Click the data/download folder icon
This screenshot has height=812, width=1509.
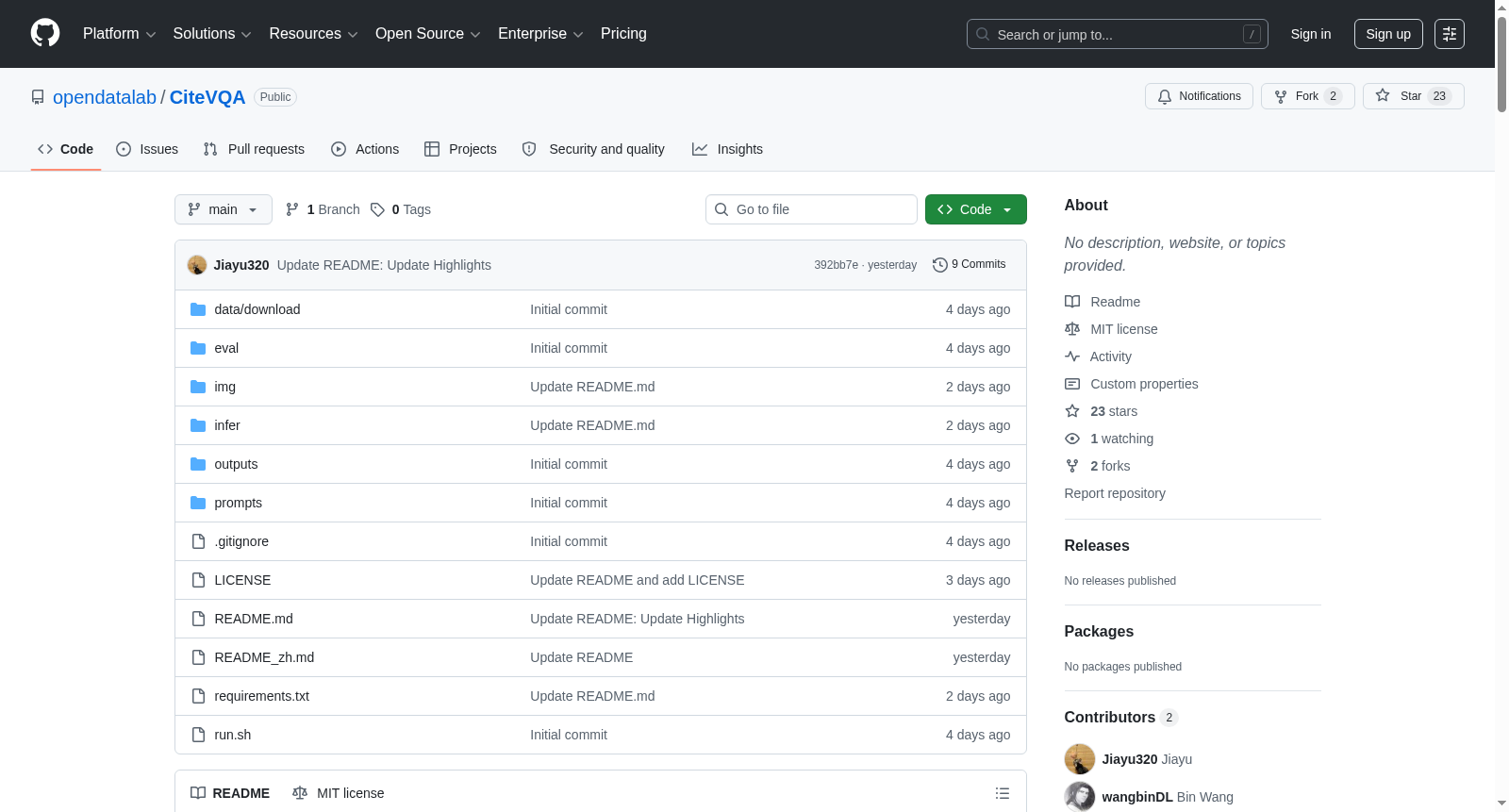tap(198, 309)
